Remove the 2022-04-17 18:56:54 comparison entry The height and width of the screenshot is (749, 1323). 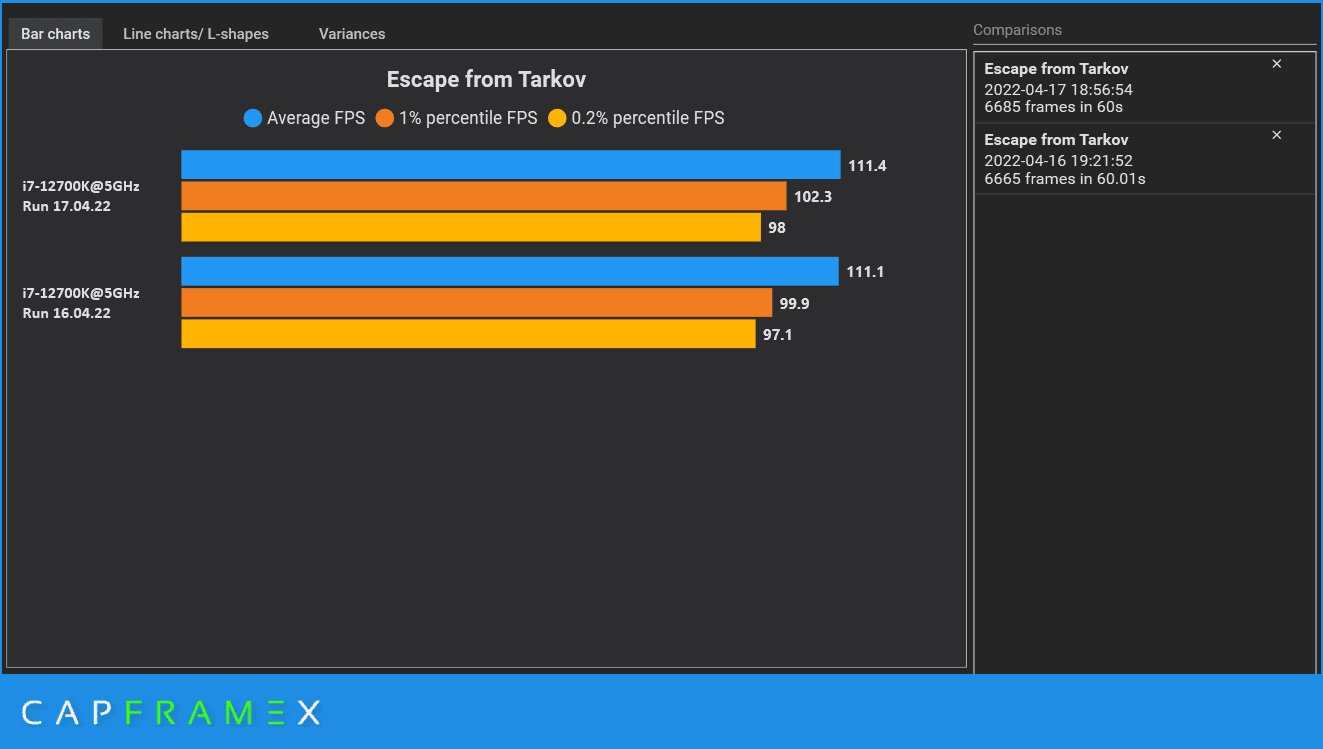(1276, 64)
